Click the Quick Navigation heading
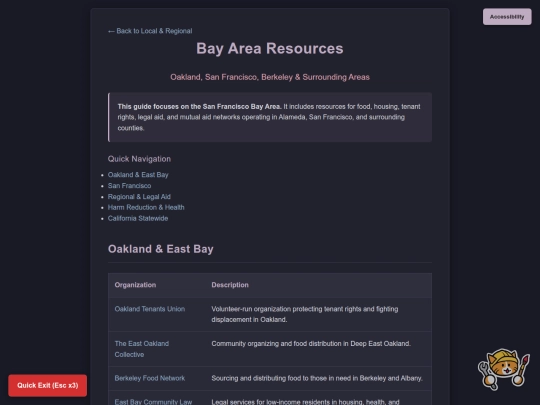Screen dimensions: 540x405 139,159
